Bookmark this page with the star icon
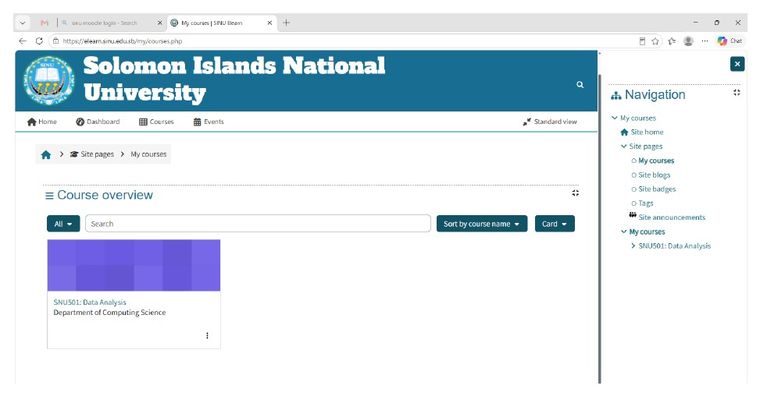This screenshot has width=760, height=396. pyautogui.click(x=655, y=41)
